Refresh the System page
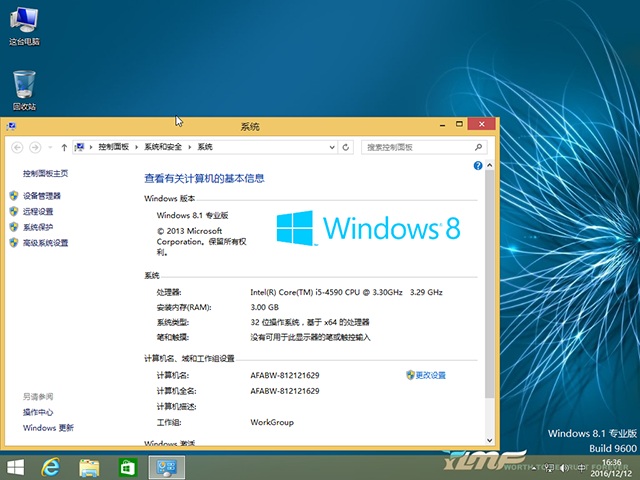Screen dimensions: 640x480 (x=346, y=147)
